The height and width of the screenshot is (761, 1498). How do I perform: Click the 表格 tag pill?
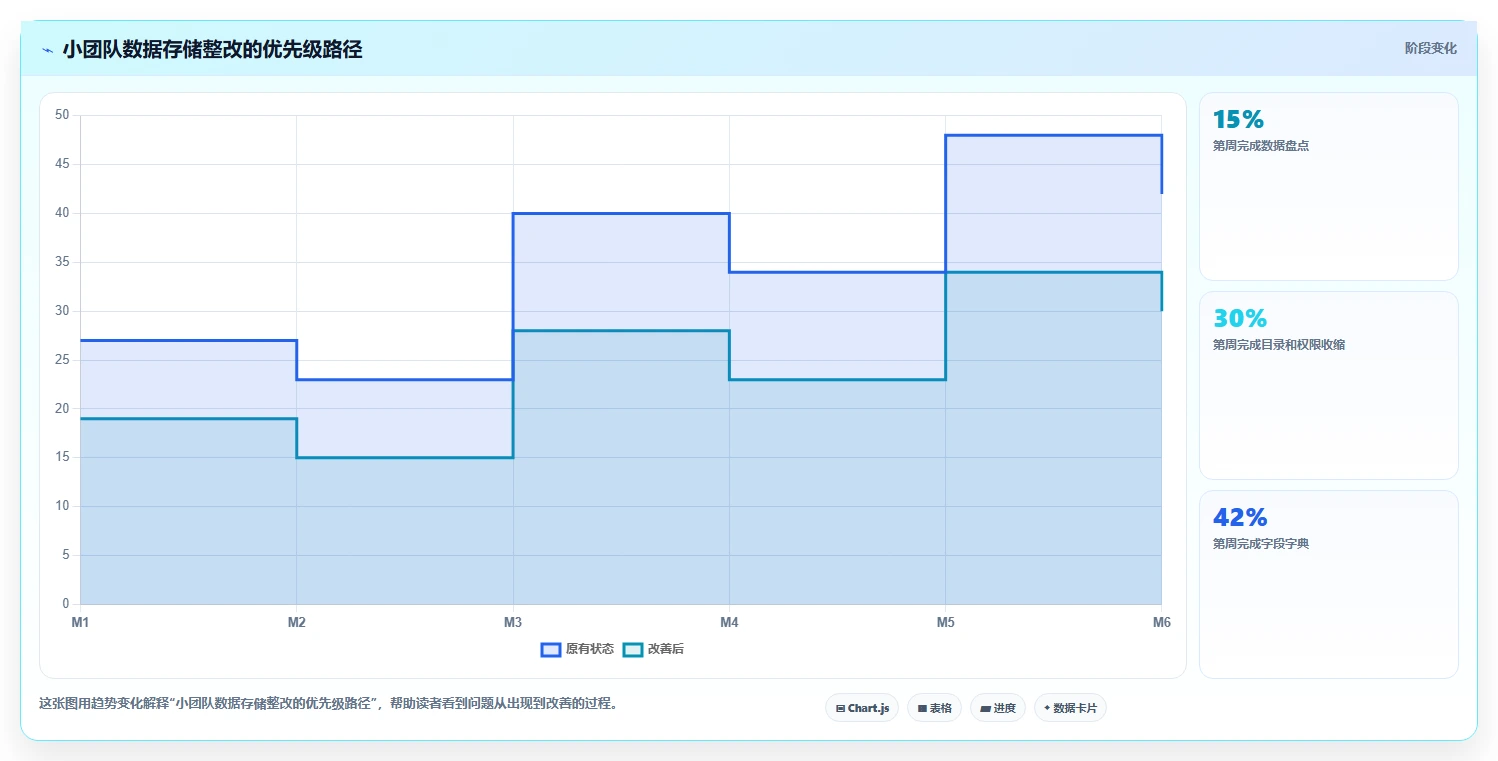coord(934,708)
